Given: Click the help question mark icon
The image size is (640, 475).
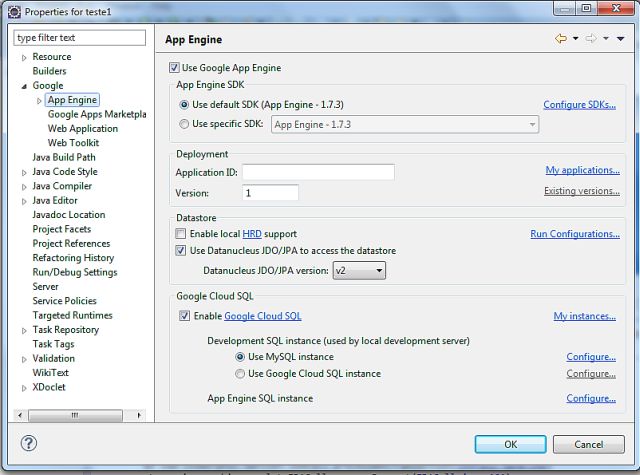Looking at the screenshot, I should pos(29,443).
